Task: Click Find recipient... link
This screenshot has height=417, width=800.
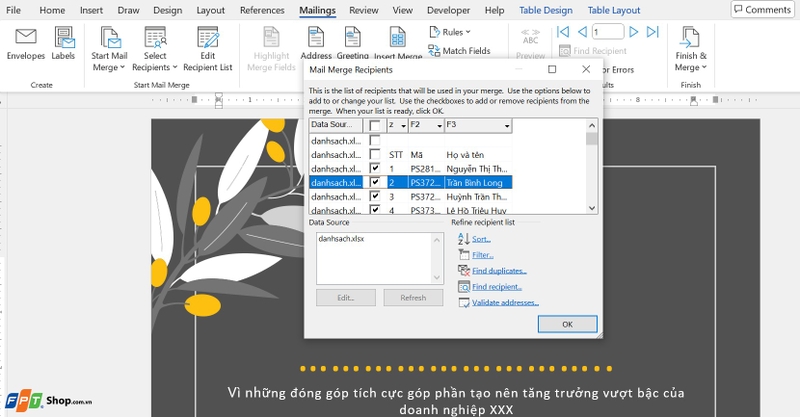Action: 497,287
